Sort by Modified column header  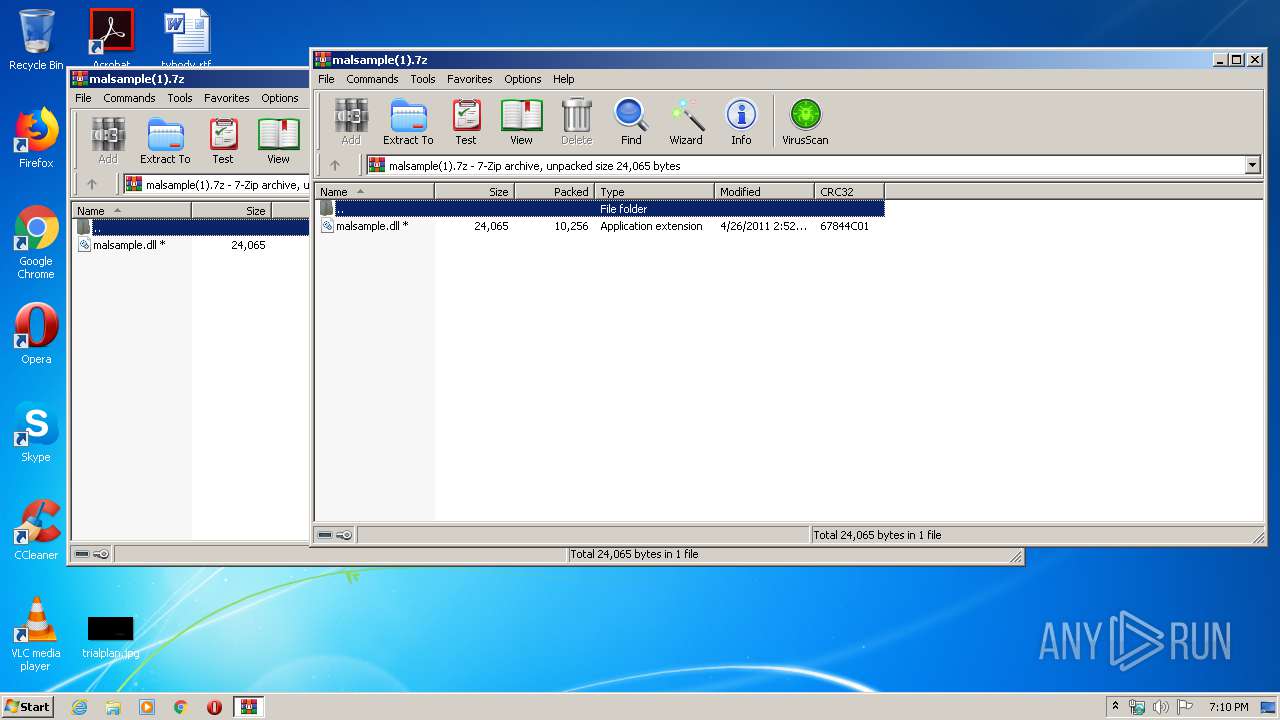tap(765, 192)
